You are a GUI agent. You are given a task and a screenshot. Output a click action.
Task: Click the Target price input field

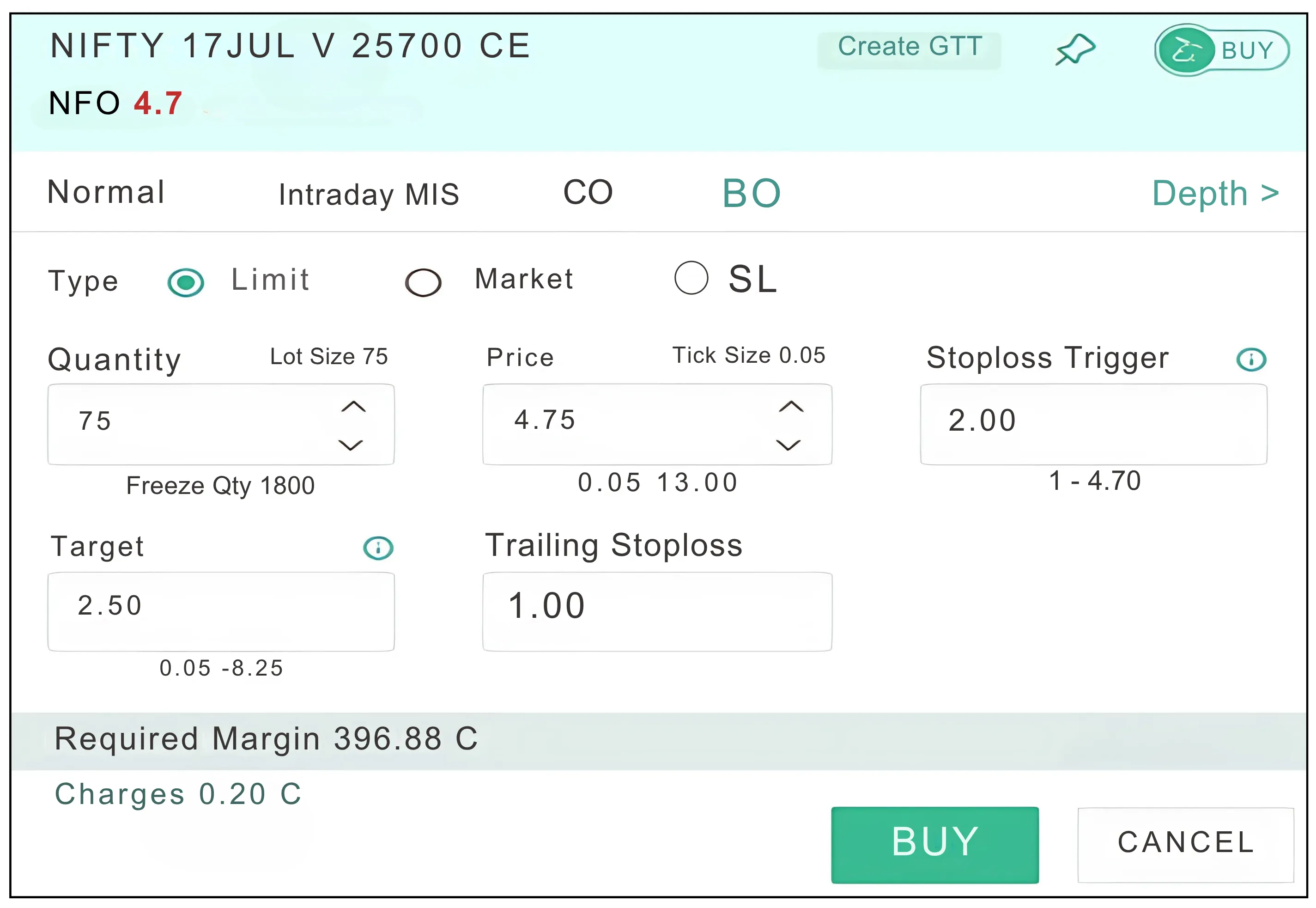pyautogui.click(x=221, y=611)
